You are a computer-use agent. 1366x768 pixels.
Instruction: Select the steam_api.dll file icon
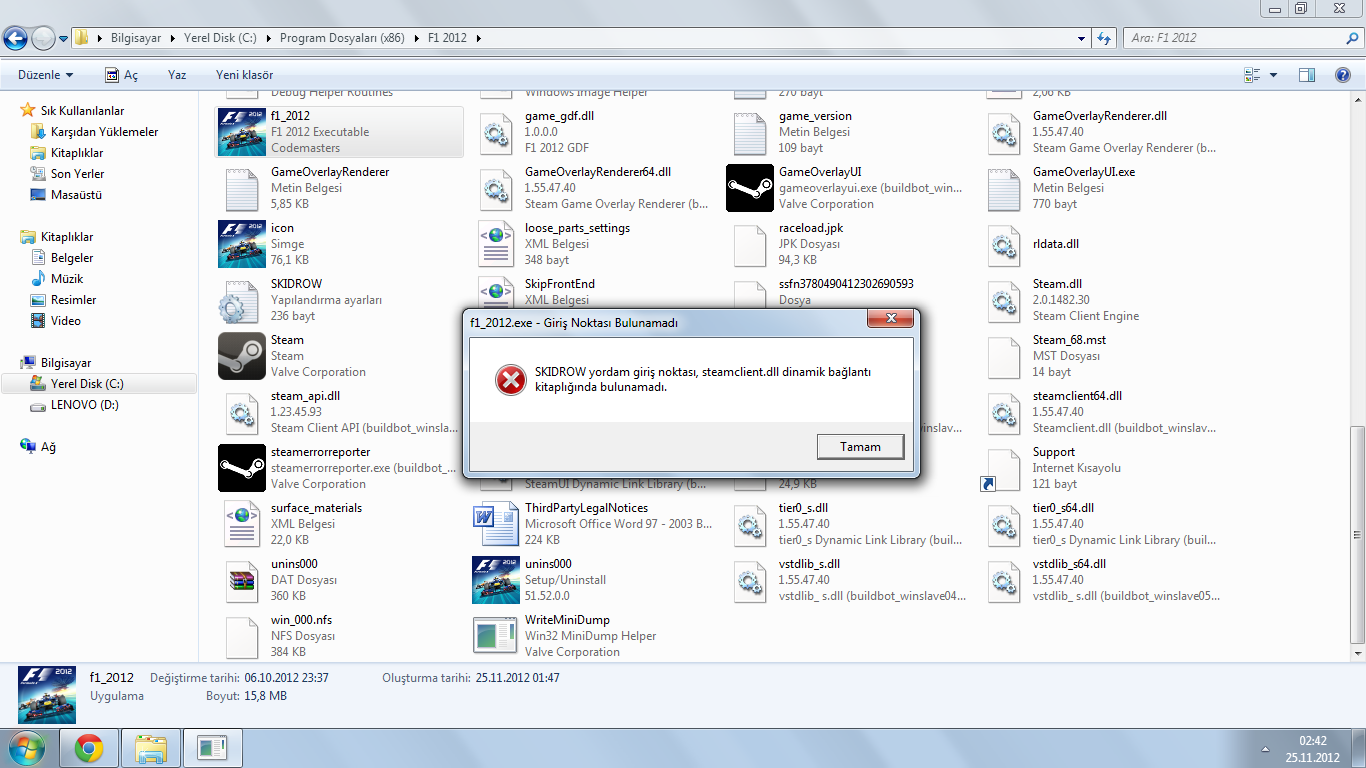tap(241, 412)
